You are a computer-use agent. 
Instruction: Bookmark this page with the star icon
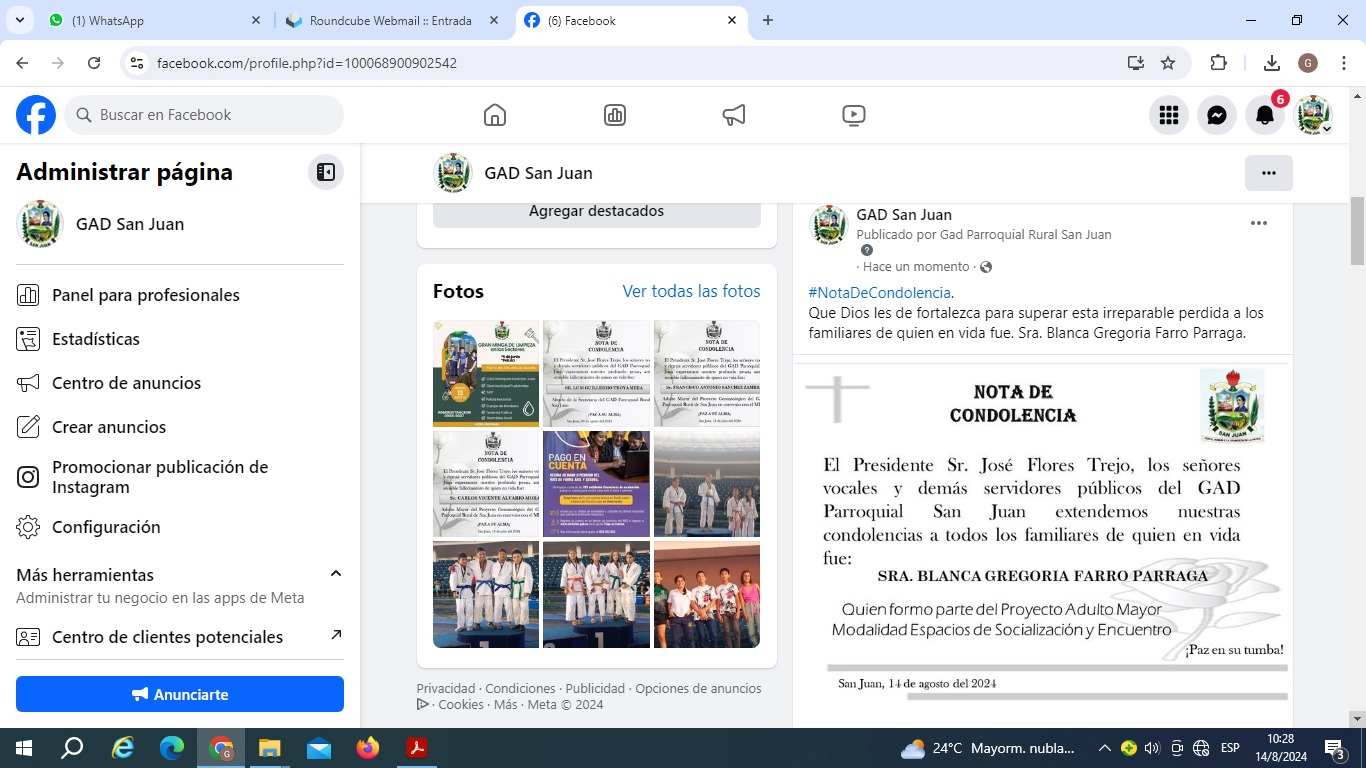click(x=1168, y=63)
